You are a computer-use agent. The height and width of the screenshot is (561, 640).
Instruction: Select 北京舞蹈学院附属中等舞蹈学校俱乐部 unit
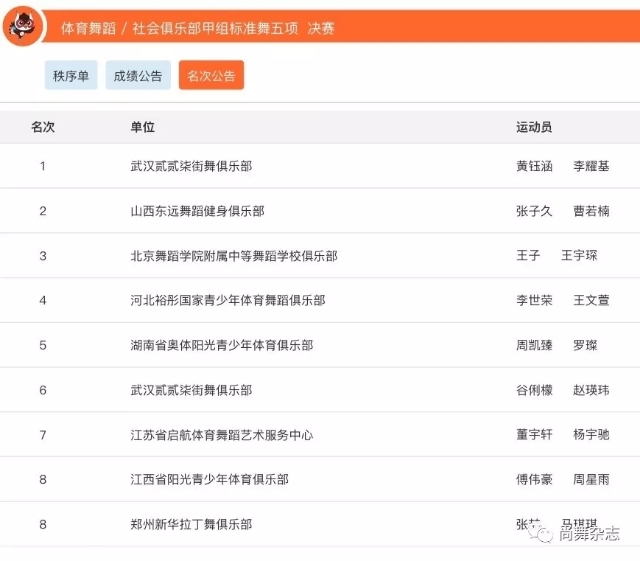(234, 256)
